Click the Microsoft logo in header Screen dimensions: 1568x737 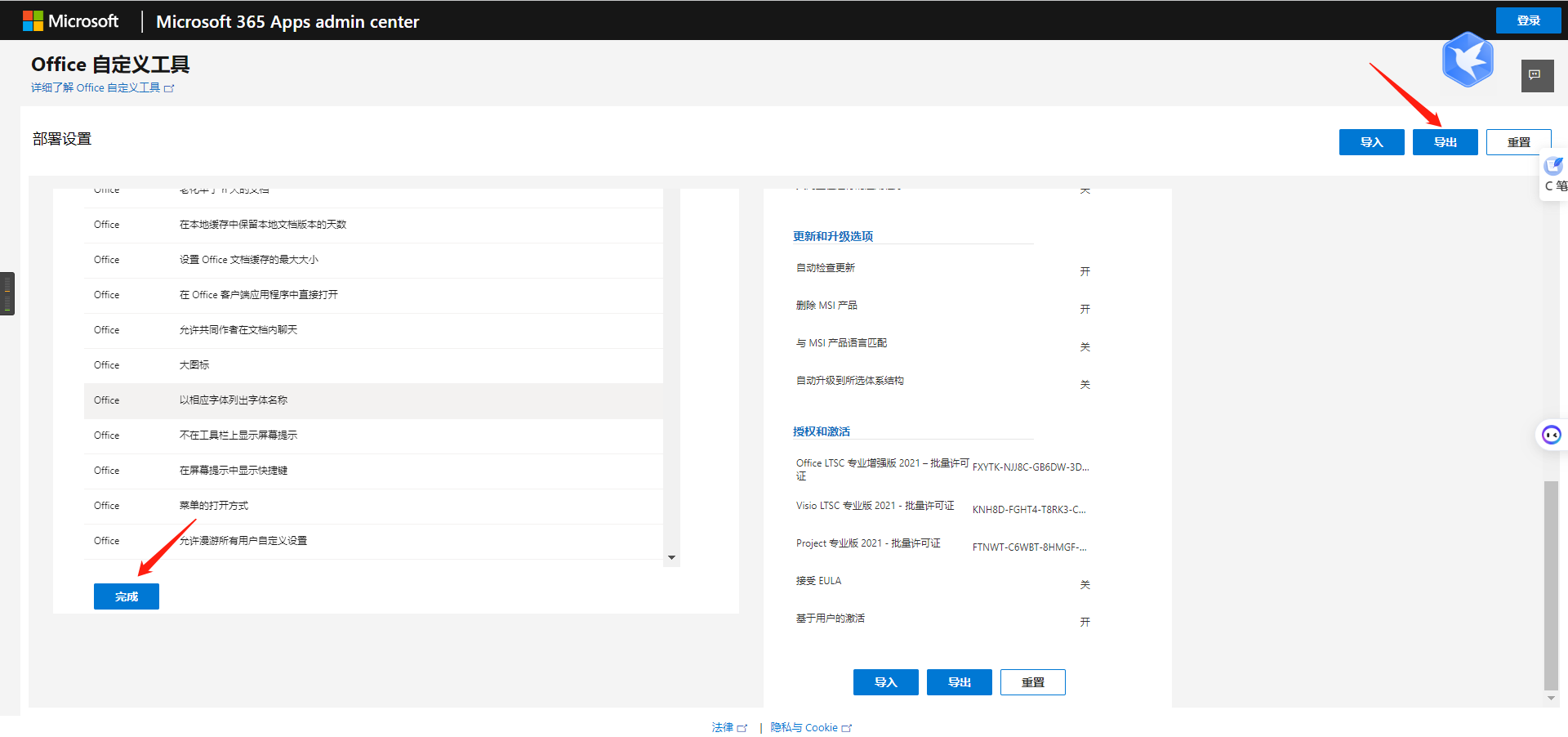70,21
